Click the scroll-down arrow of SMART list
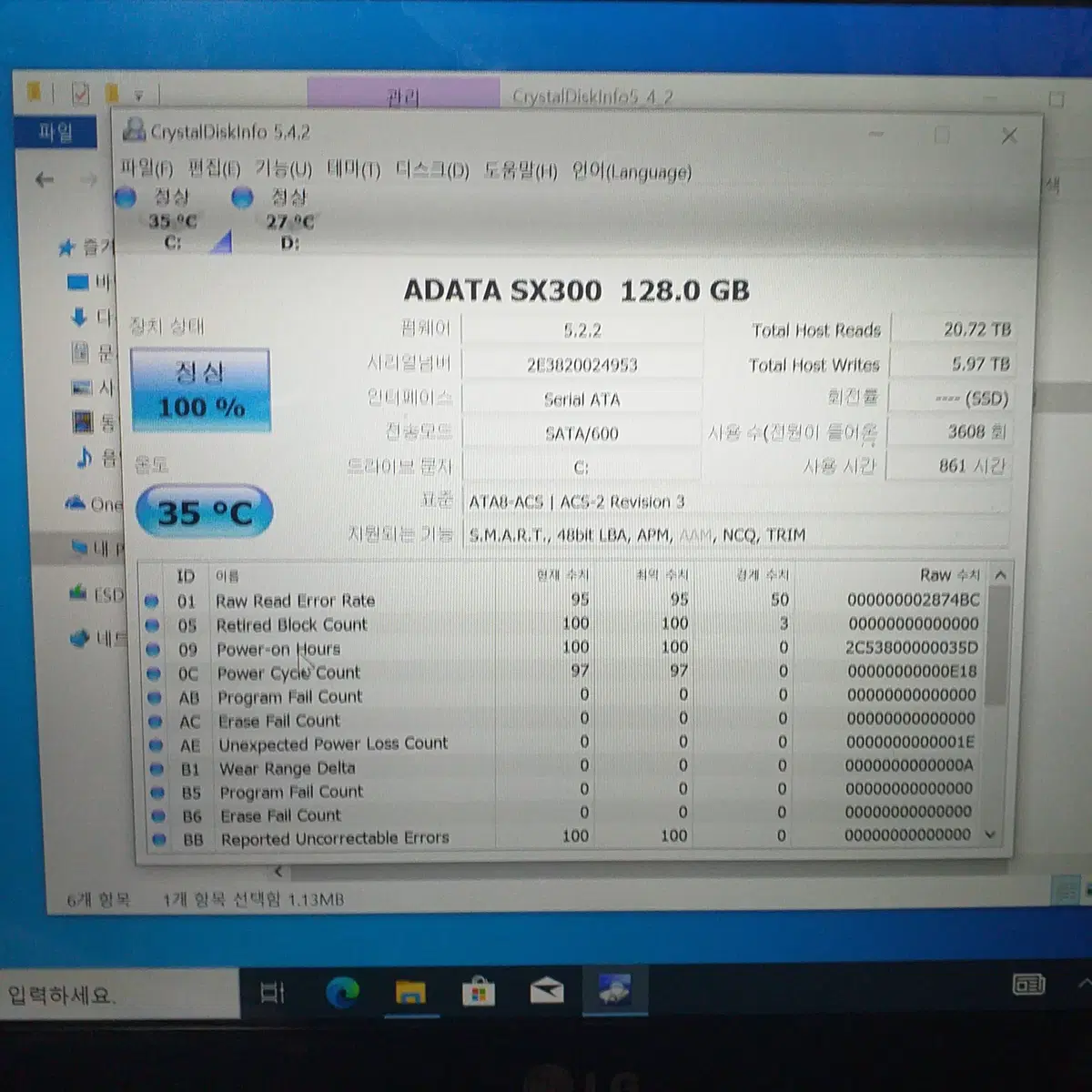Viewport: 1092px width, 1092px height. [x=991, y=834]
